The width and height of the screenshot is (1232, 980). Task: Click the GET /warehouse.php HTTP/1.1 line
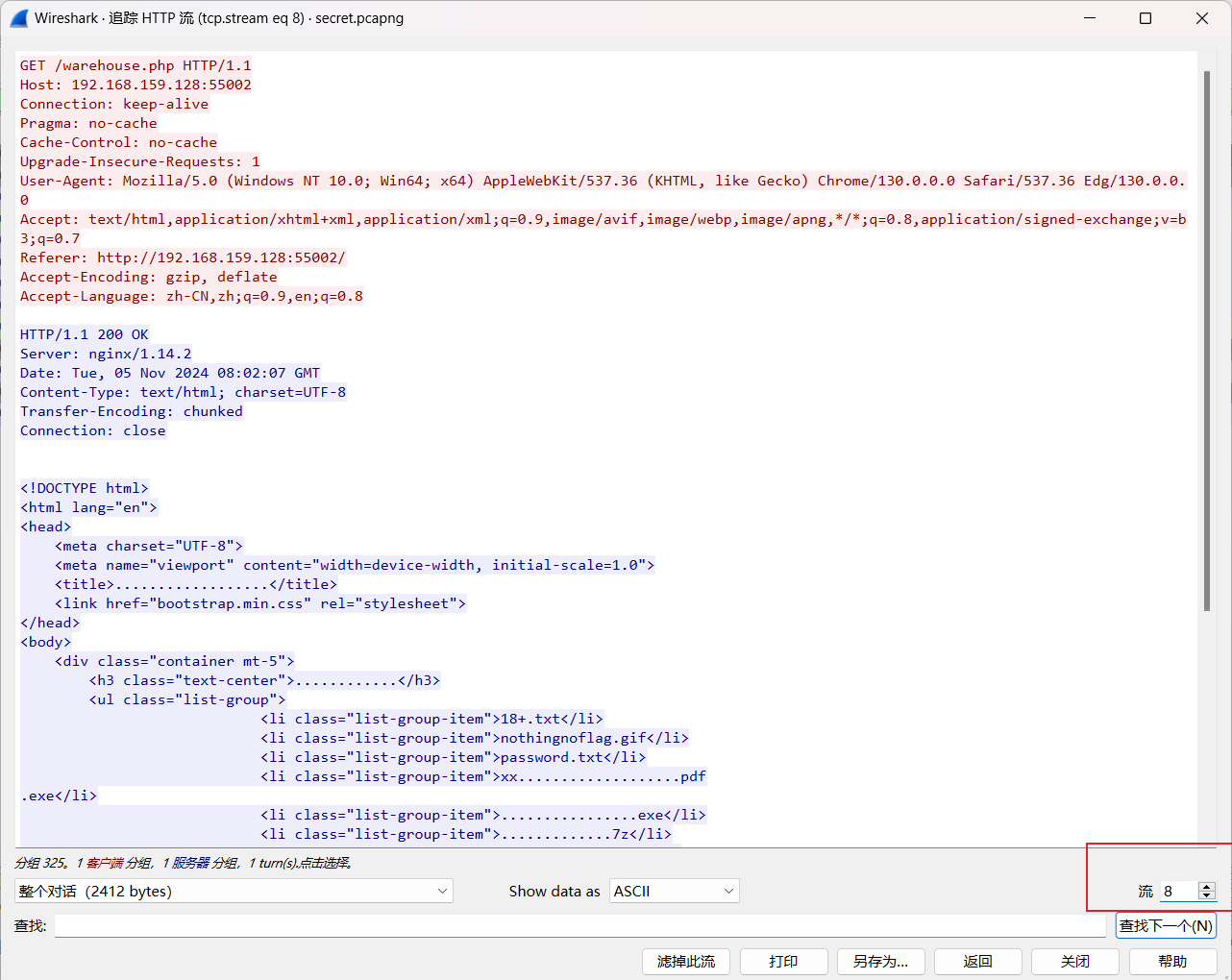coord(136,65)
